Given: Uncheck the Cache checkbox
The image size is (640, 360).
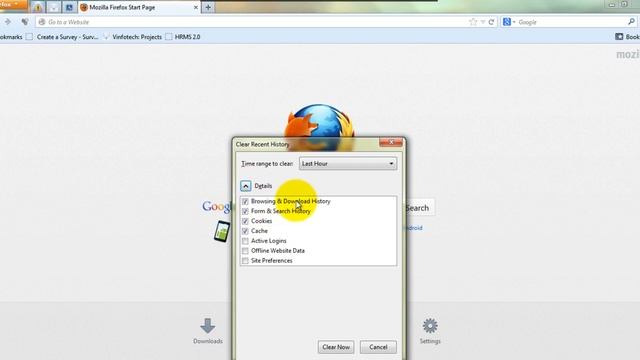Looking at the screenshot, I should (245, 231).
